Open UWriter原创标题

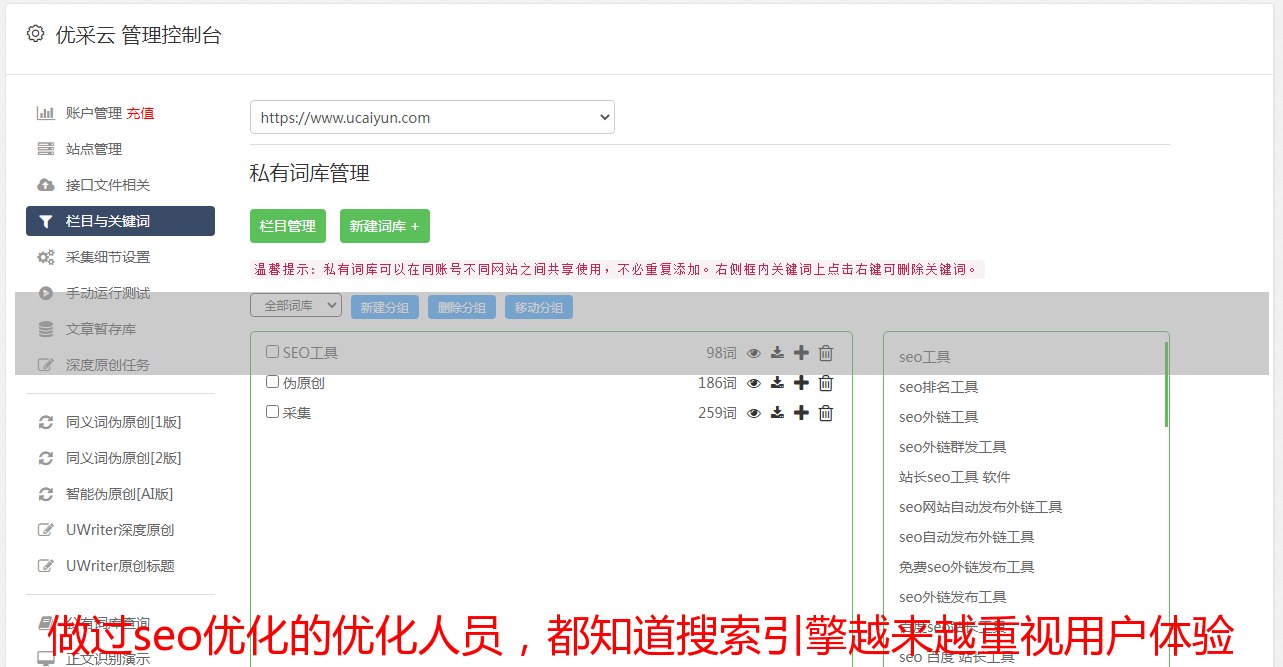[120, 566]
